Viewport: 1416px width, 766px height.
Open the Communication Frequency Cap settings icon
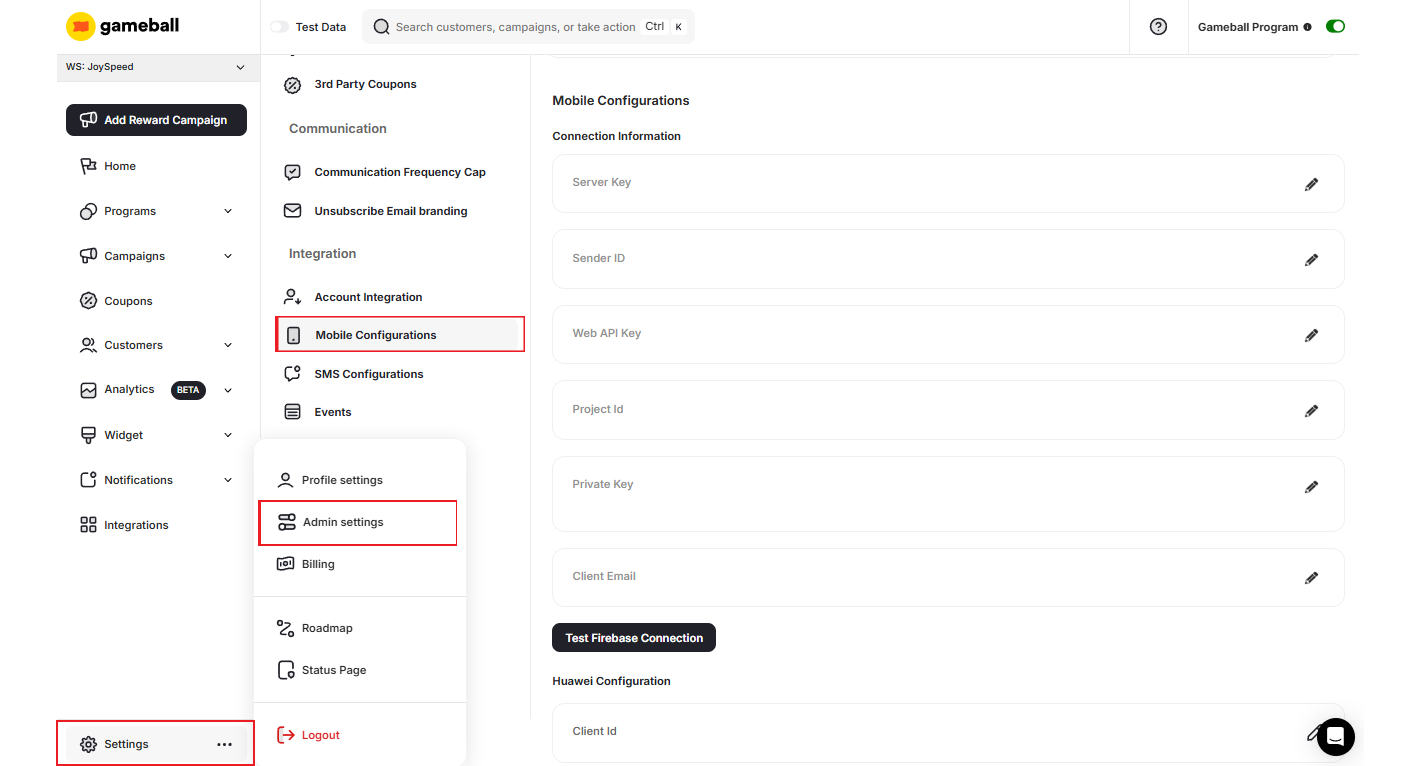[292, 171]
